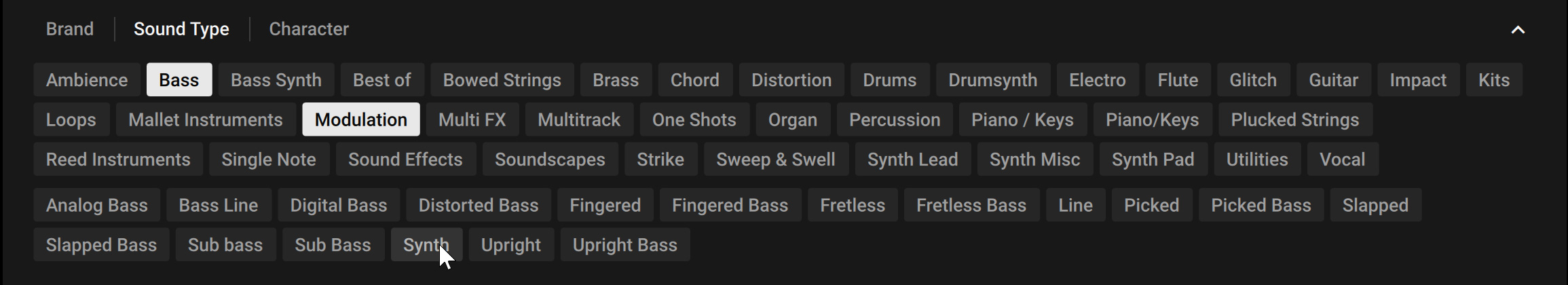Select the Bowed Strings tag
The width and height of the screenshot is (1568, 285).
point(502,80)
